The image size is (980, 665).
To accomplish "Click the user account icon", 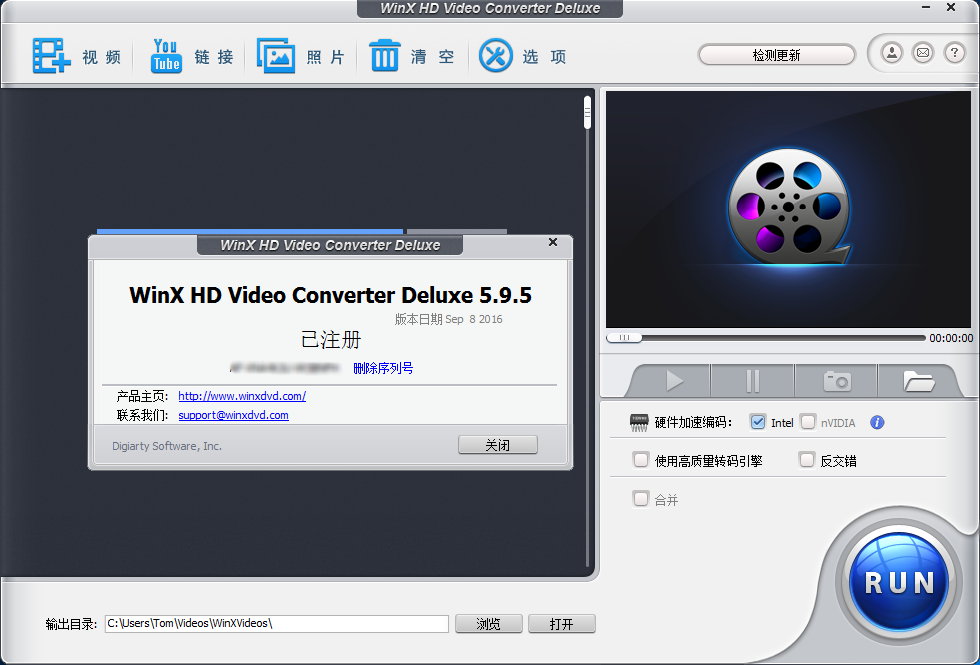I will click(x=892, y=53).
